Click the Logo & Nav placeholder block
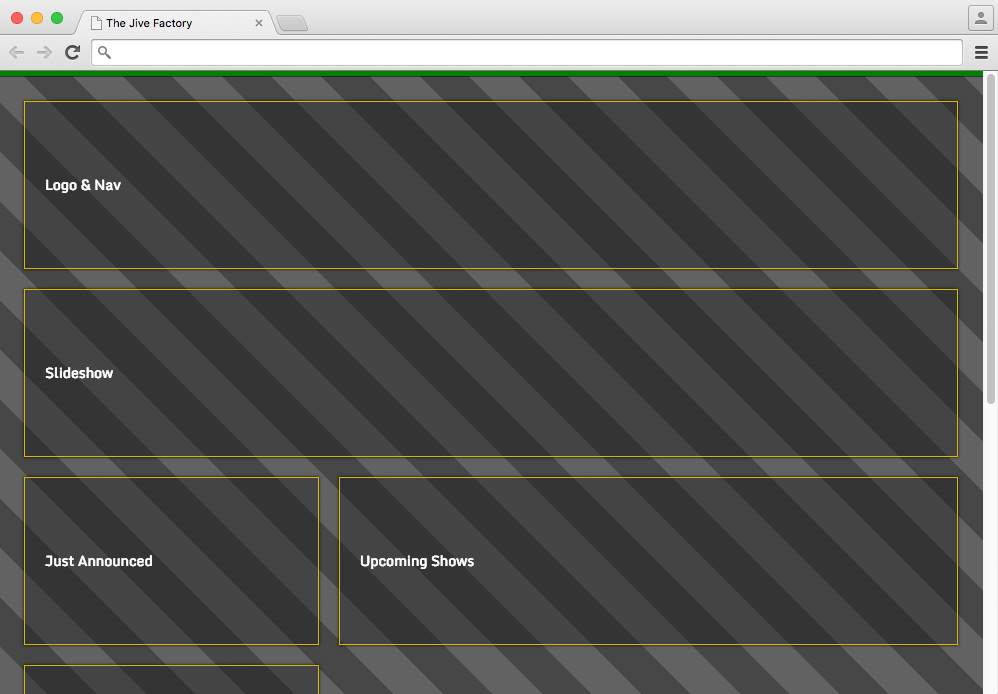The width and height of the screenshot is (998, 694). 490,185
